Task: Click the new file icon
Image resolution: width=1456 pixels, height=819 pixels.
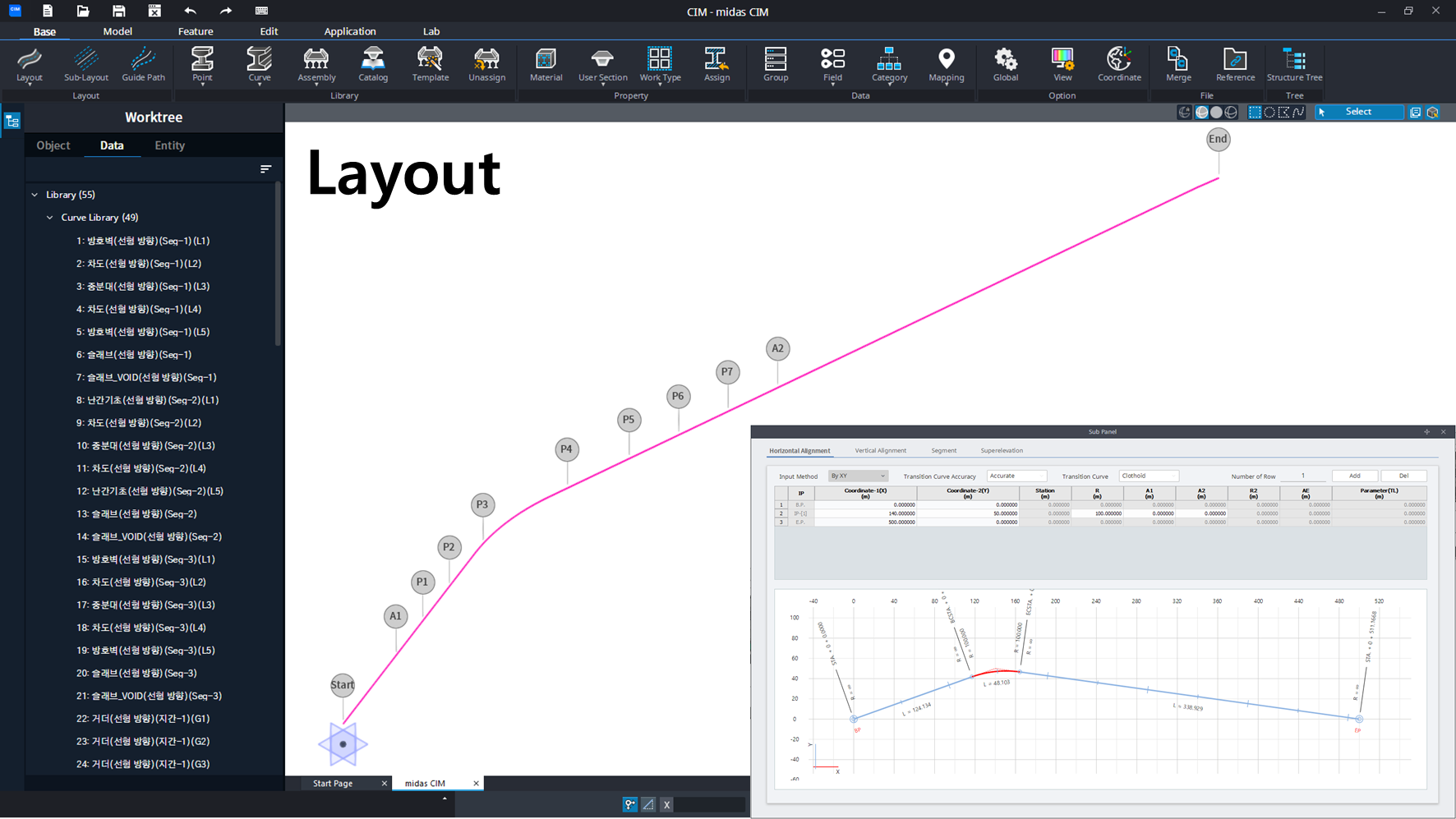Action: 47,11
